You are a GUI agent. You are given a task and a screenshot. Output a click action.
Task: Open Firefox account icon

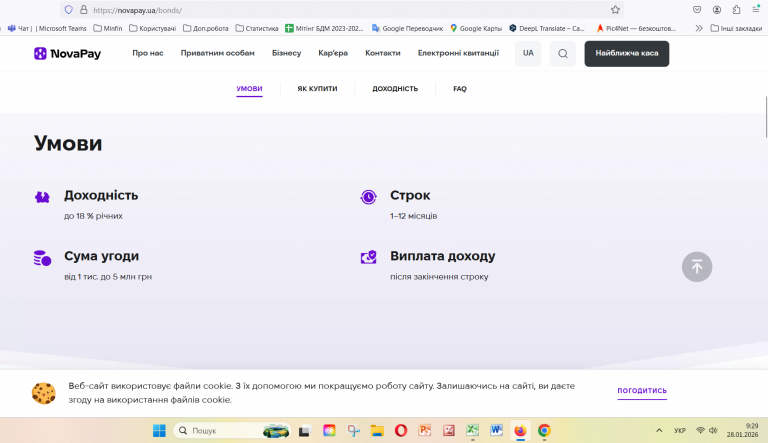[x=717, y=10]
